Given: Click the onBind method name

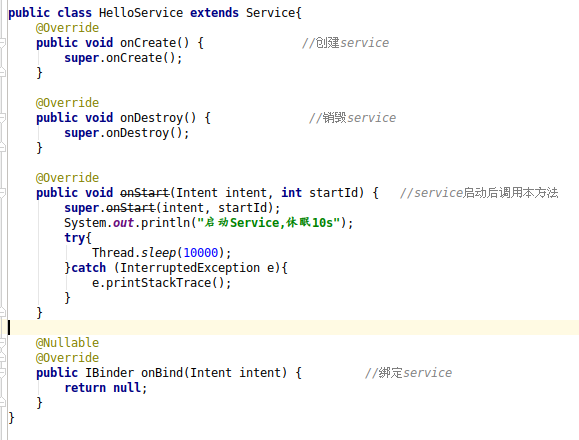Looking at the screenshot, I should coord(162,373).
